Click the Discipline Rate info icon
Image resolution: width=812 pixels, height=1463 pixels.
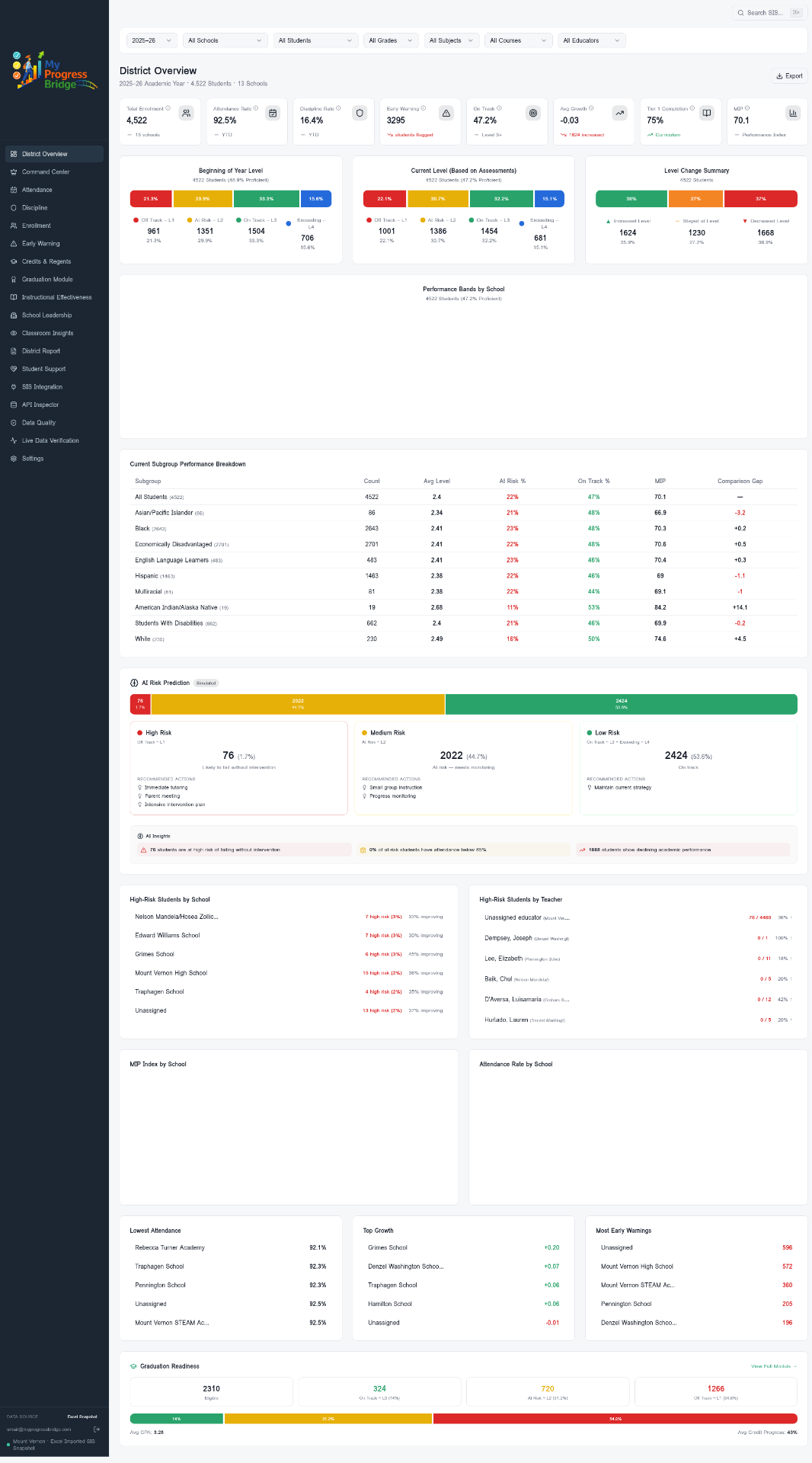click(x=339, y=108)
